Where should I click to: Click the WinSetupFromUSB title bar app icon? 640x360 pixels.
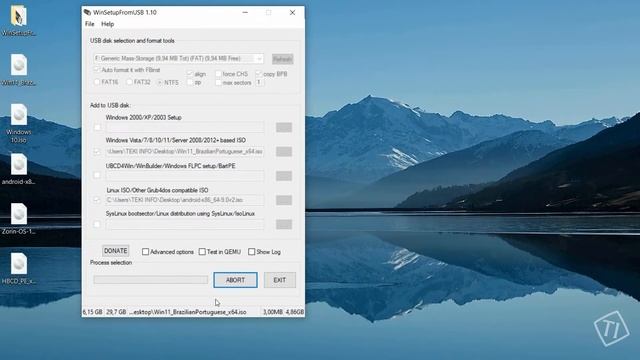tap(87, 13)
